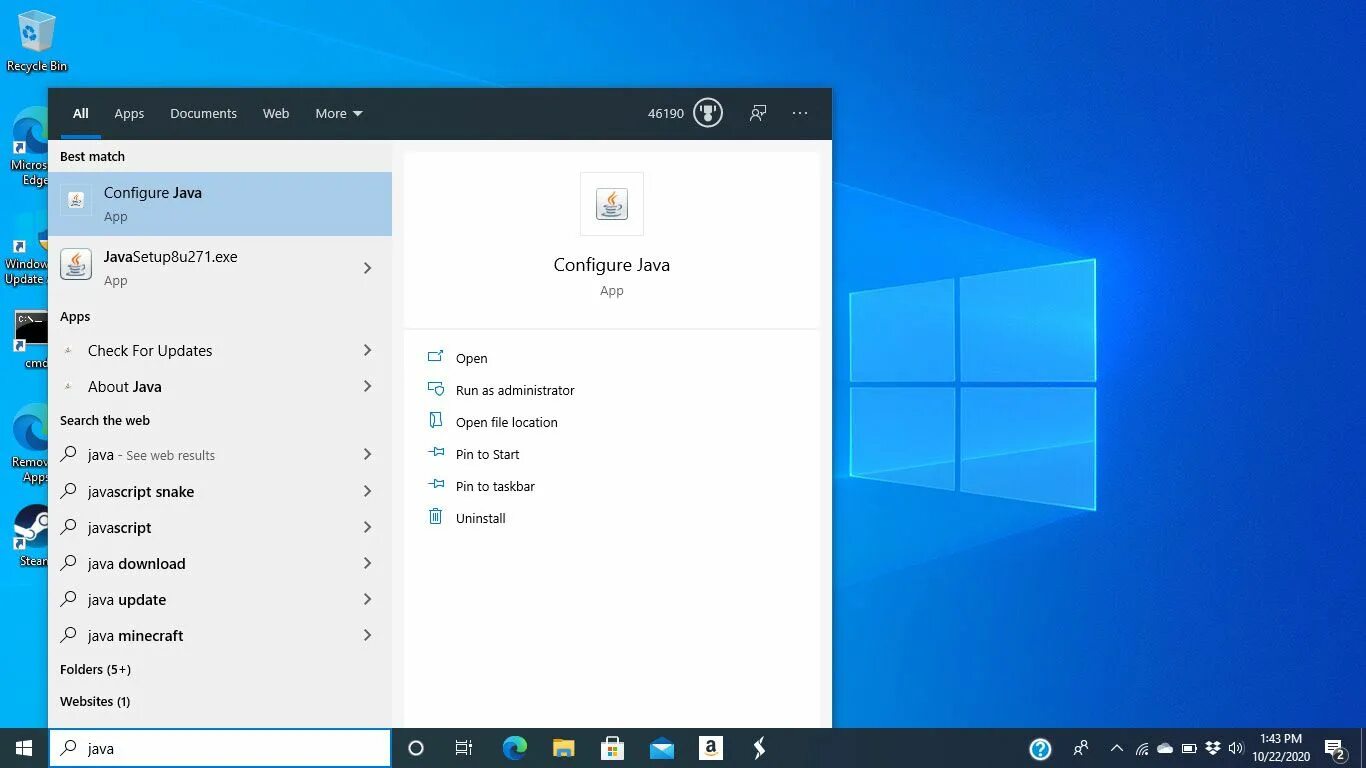Viewport: 1366px width, 768px height.
Task: Click the volume speaker icon
Action: coord(1236,748)
